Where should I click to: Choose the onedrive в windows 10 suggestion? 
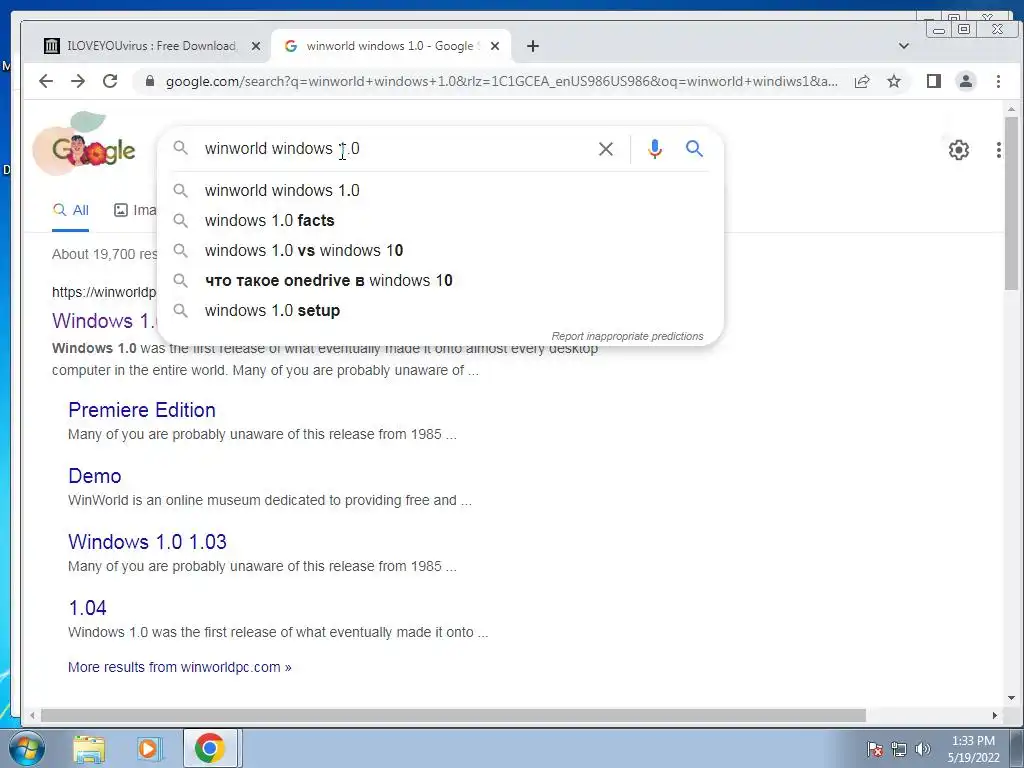pos(441,281)
